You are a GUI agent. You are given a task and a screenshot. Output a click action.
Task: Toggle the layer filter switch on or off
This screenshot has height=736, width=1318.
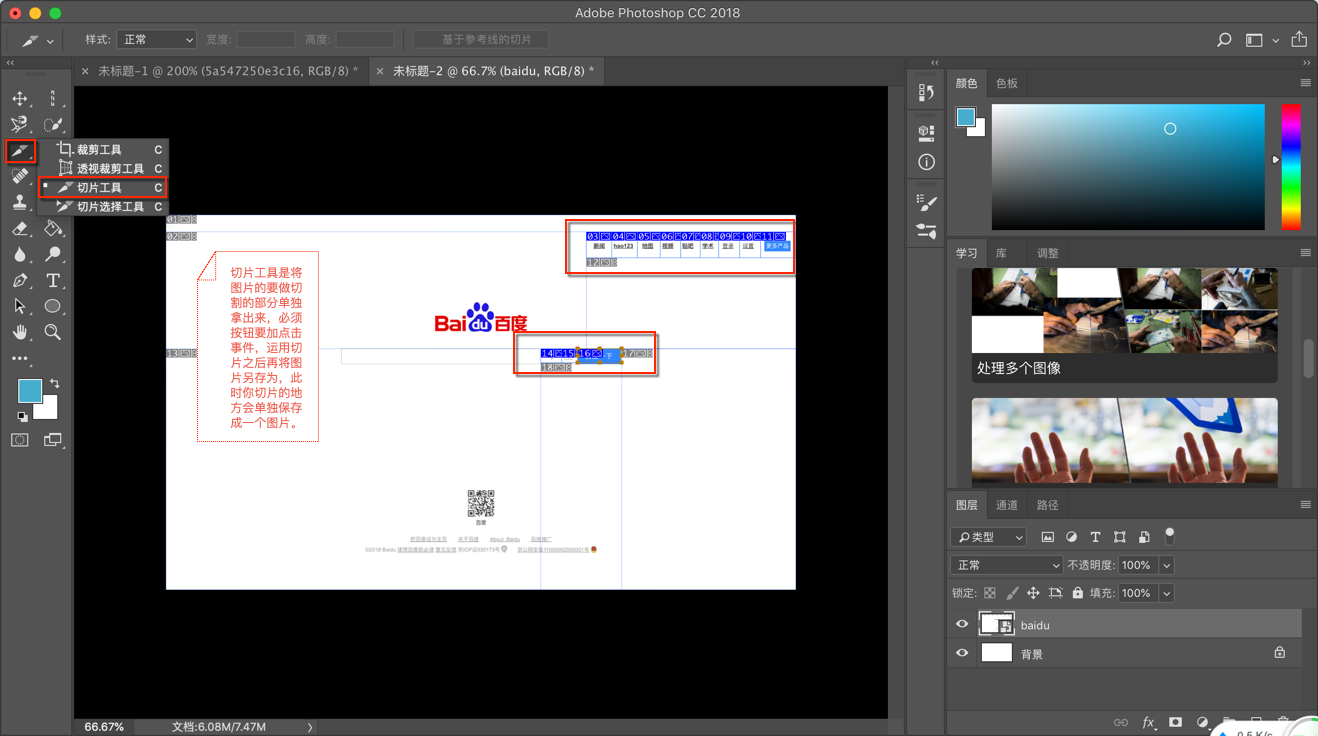click(x=1169, y=535)
